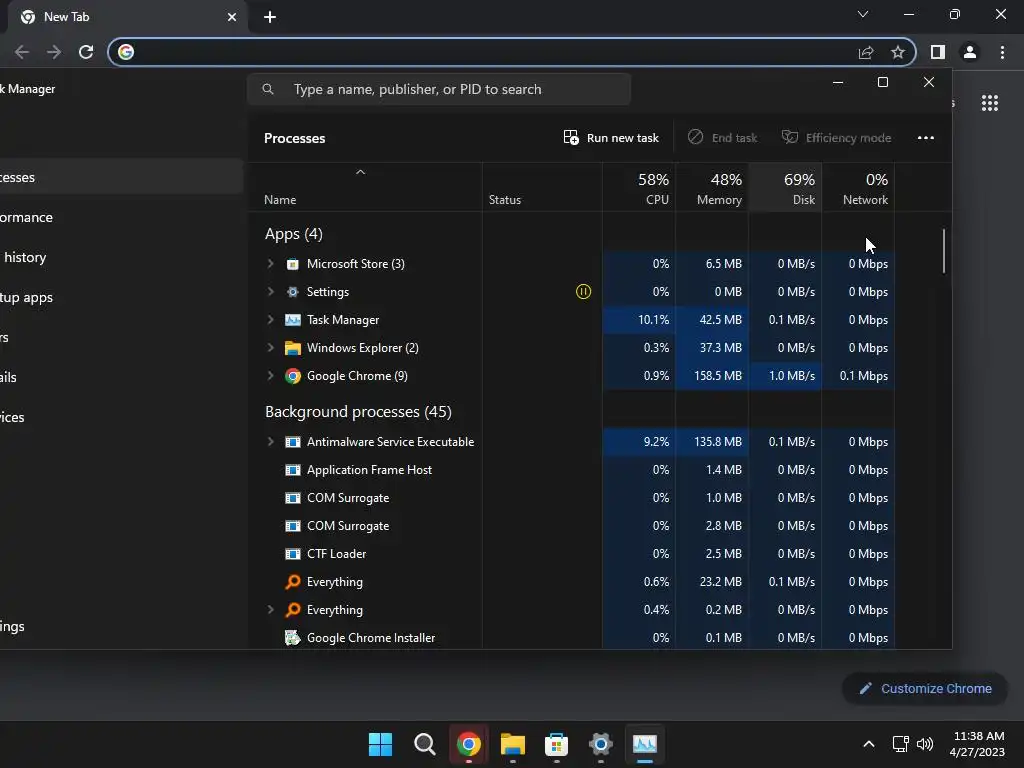
Task: Click the Windows Explorer folder icon in list
Action: click(x=293, y=348)
